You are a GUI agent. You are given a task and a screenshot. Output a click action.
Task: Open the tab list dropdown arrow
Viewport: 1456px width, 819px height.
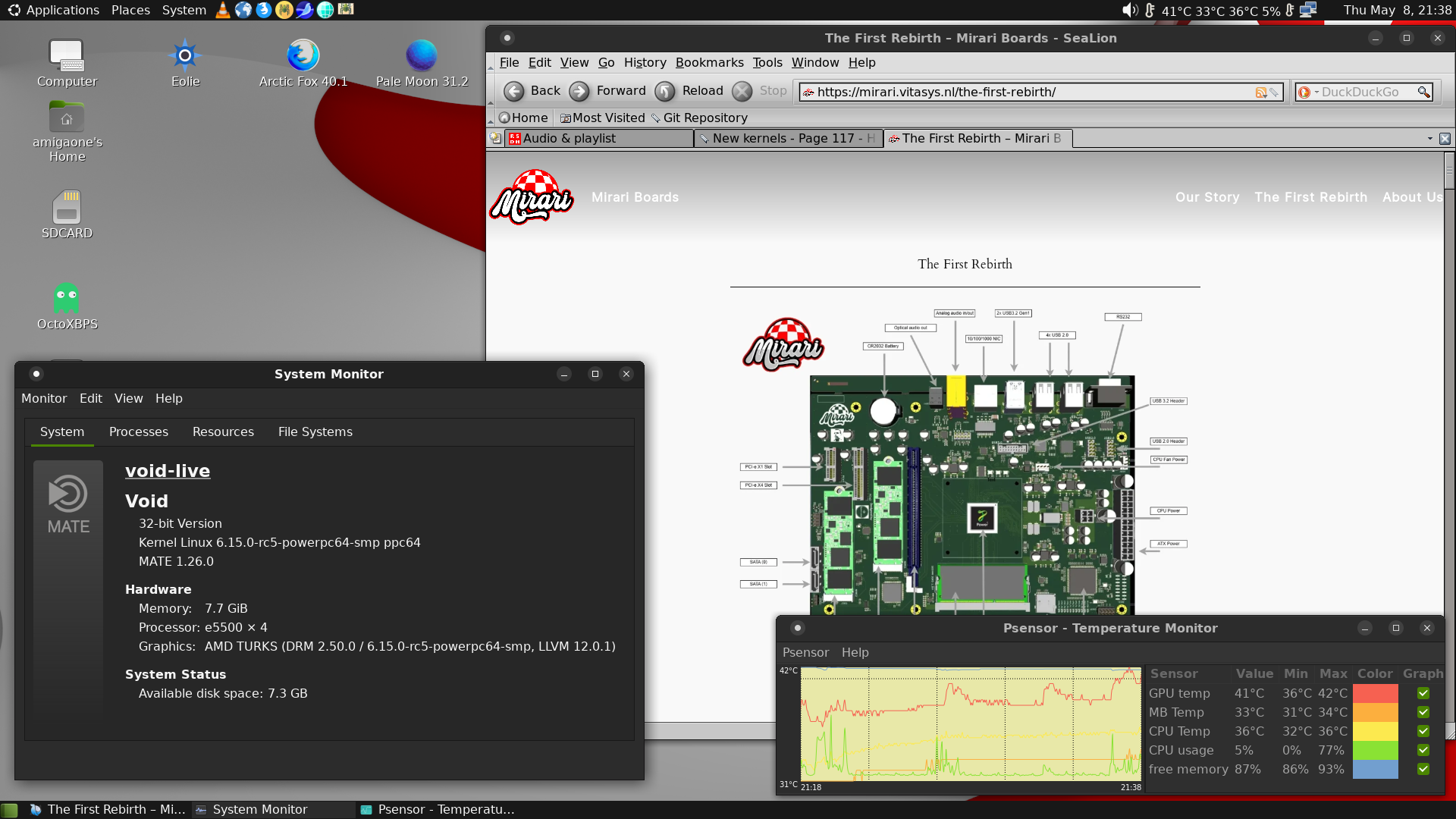coord(1430,139)
